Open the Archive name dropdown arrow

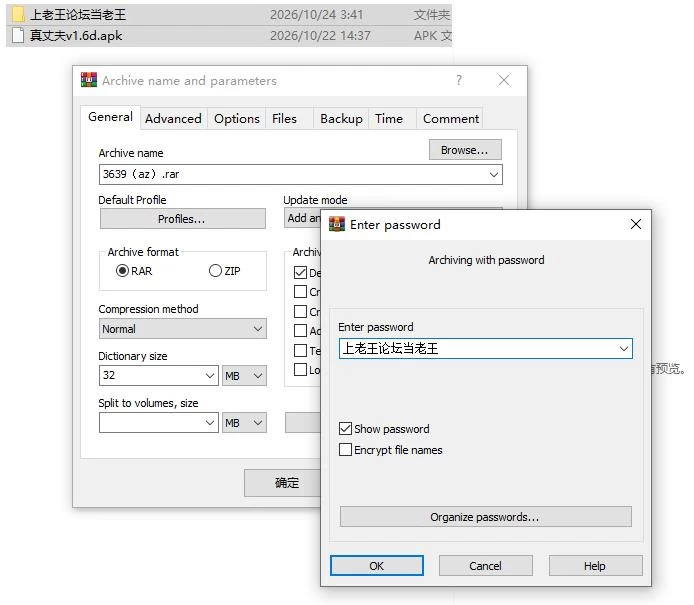coord(494,174)
